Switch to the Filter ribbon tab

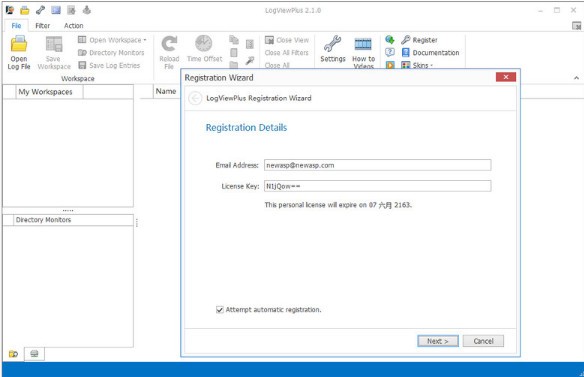pyautogui.click(x=42, y=25)
